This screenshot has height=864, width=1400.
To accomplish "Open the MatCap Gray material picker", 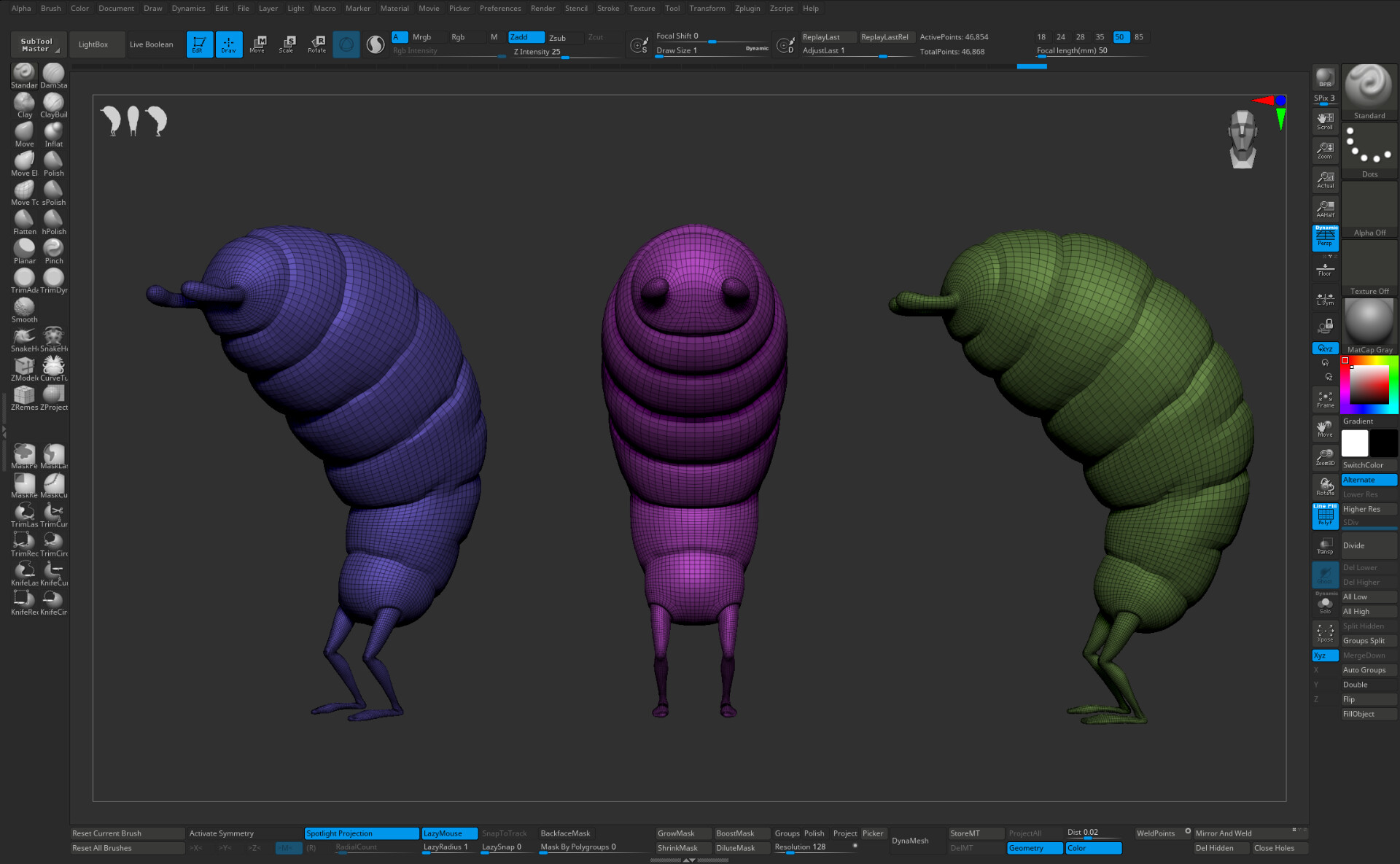I will (x=1369, y=325).
